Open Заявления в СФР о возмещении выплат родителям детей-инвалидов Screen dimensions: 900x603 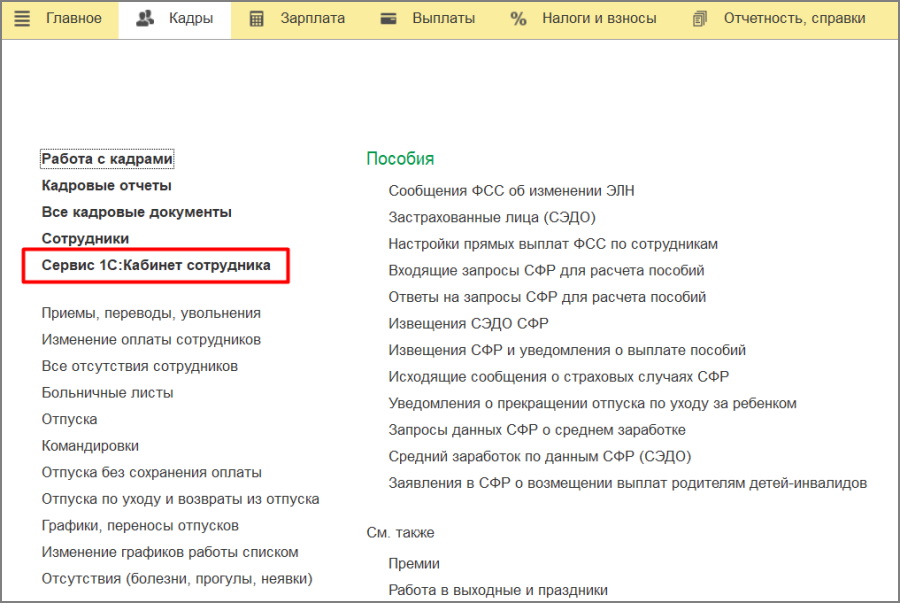pyautogui.click(x=627, y=483)
